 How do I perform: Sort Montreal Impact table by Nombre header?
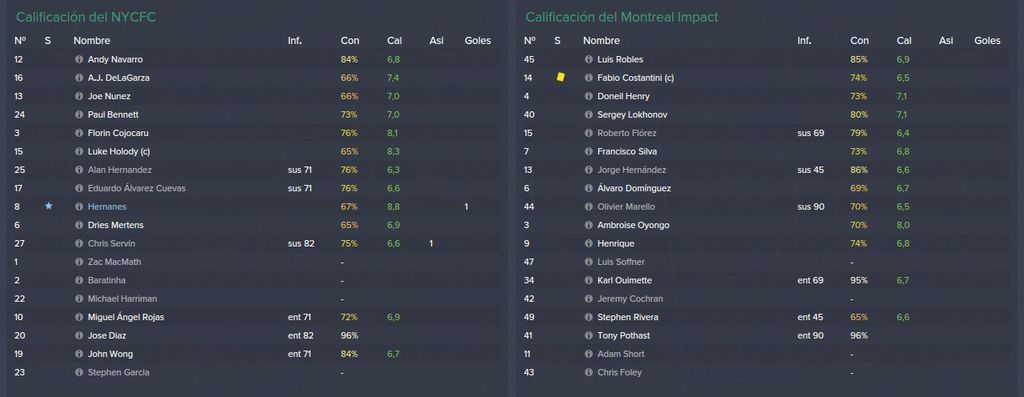(x=601, y=40)
